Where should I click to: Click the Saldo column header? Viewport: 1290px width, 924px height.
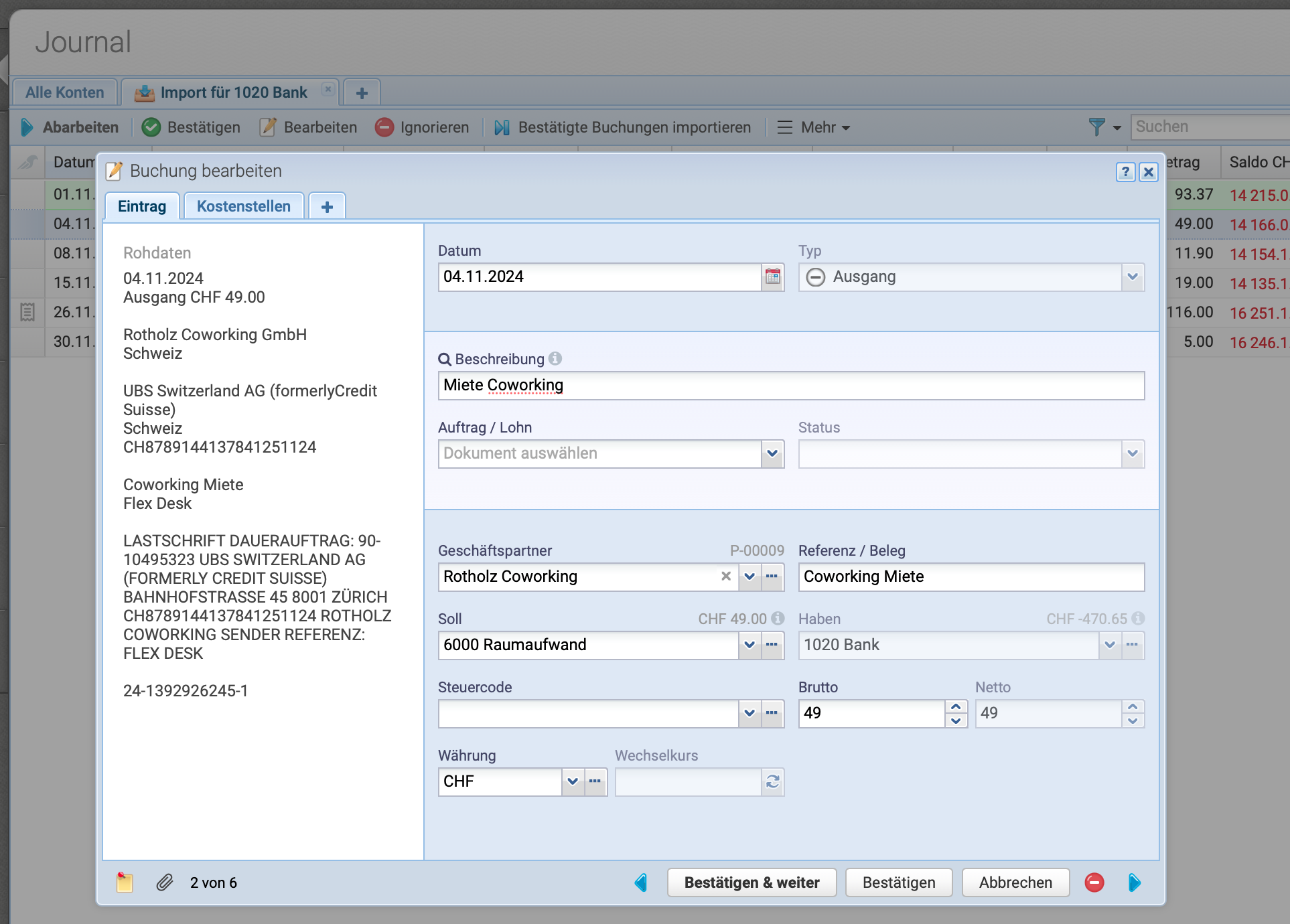(1255, 162)
